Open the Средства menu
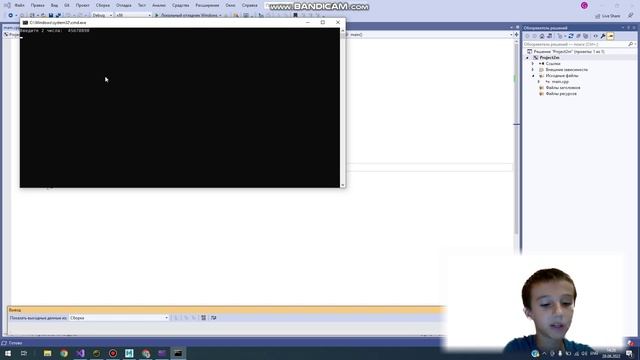This screenshot has height=360, width=640. 180,5
